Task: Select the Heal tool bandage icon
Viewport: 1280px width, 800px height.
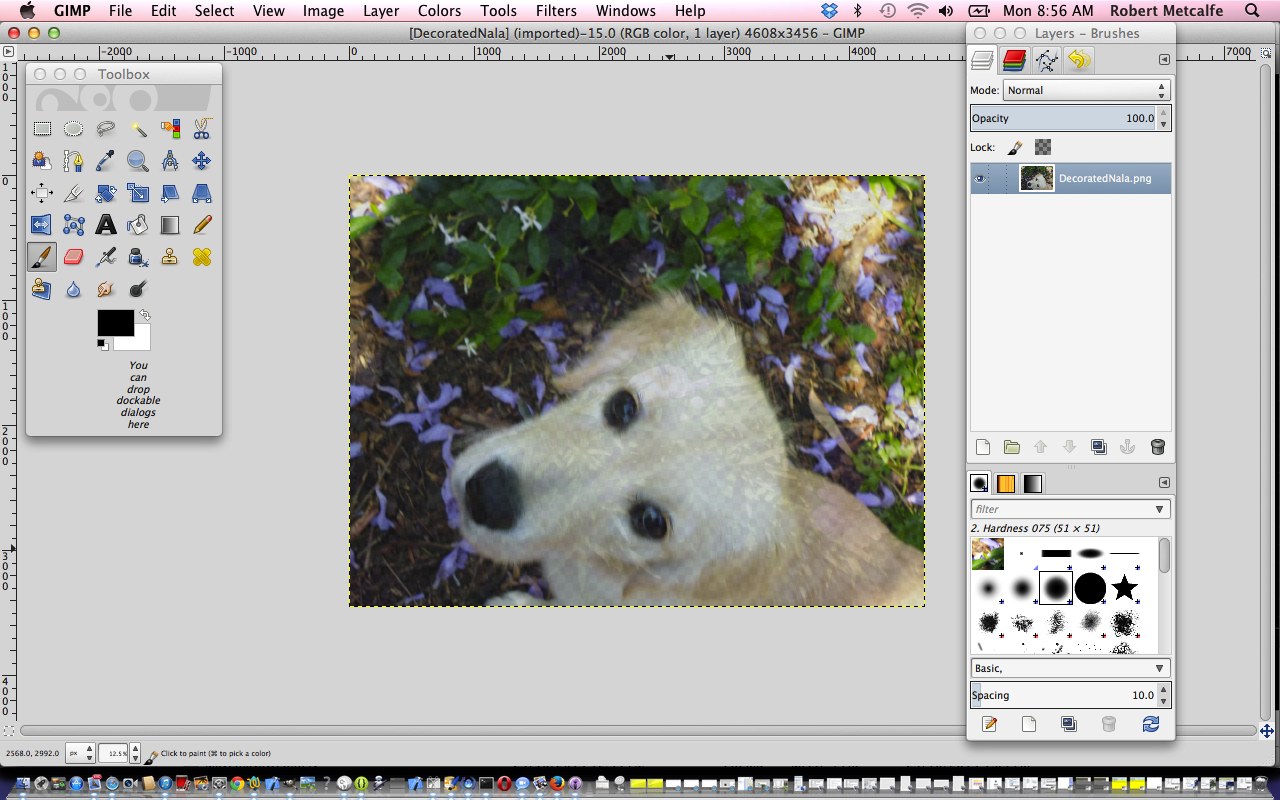Action: pos(202,257)
